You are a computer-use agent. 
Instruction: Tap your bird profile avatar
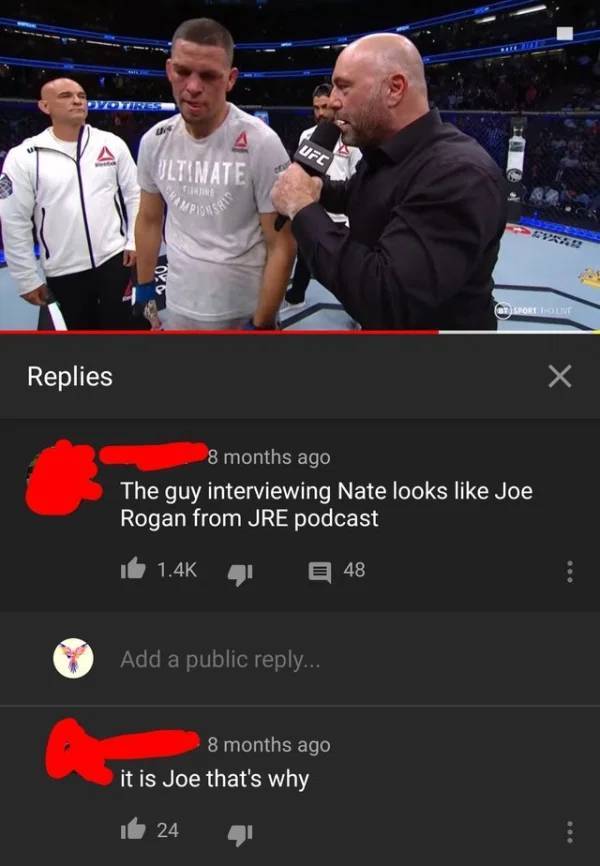73,658
